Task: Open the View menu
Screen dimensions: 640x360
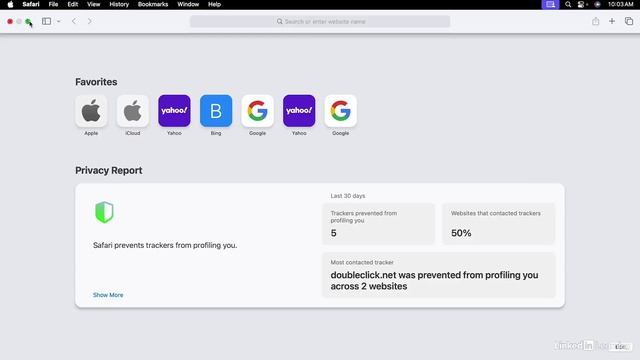Action: click(93, 4)
